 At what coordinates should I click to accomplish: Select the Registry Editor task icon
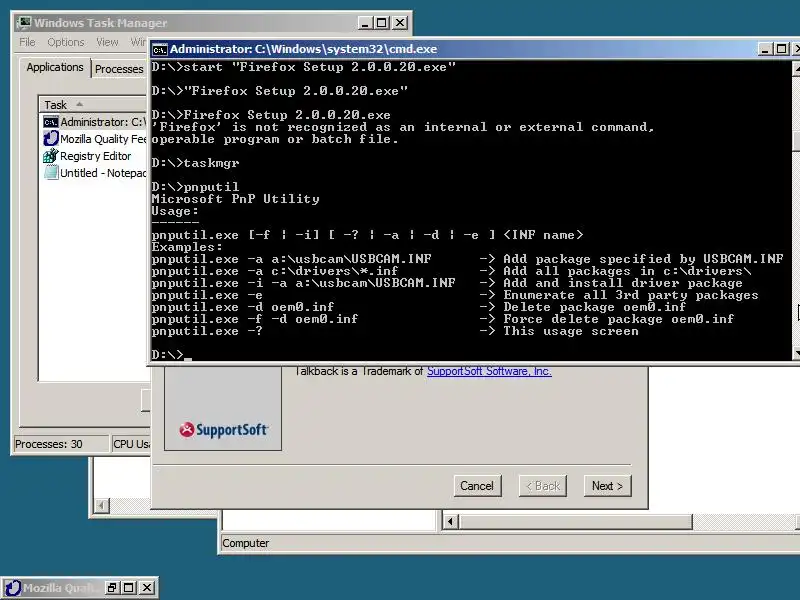[x=51, y=156]
